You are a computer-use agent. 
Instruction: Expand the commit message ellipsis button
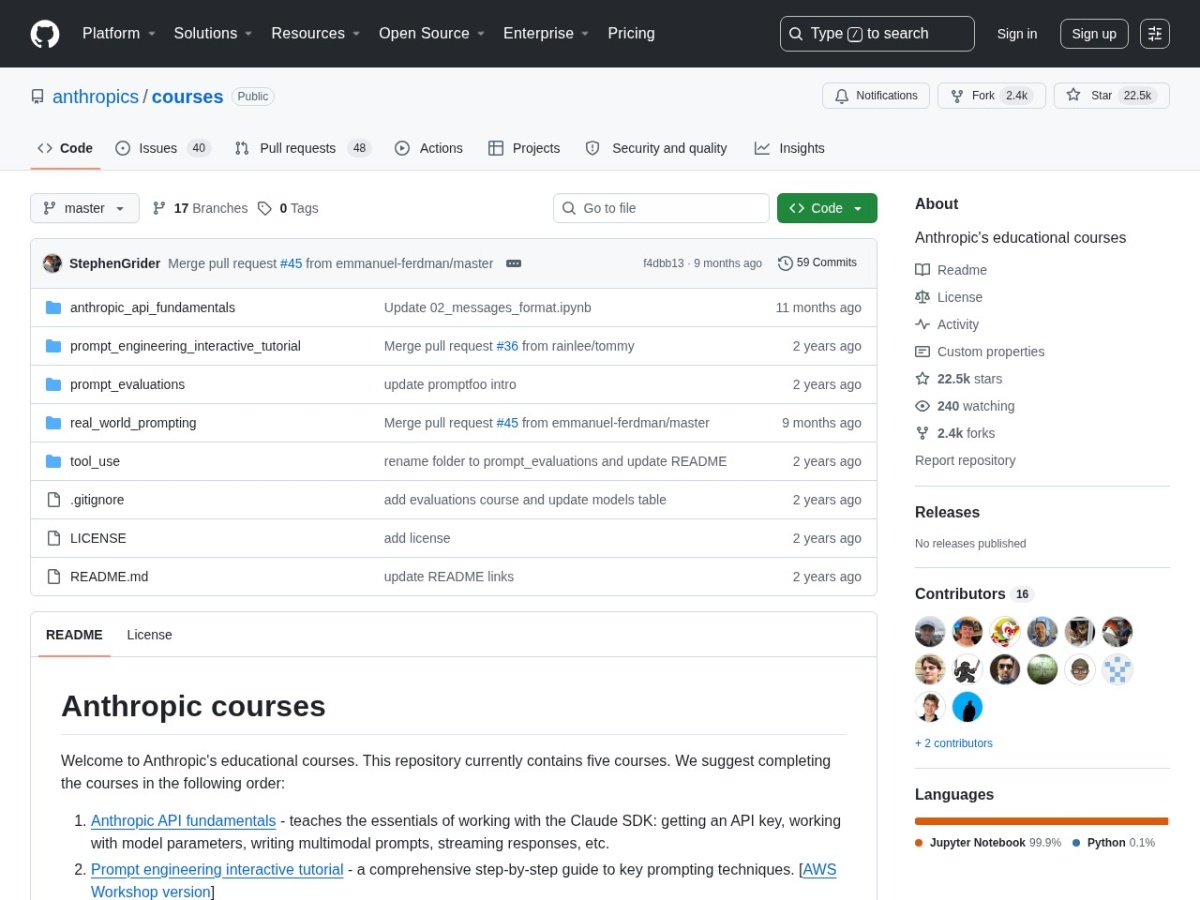tap(514, 263)
